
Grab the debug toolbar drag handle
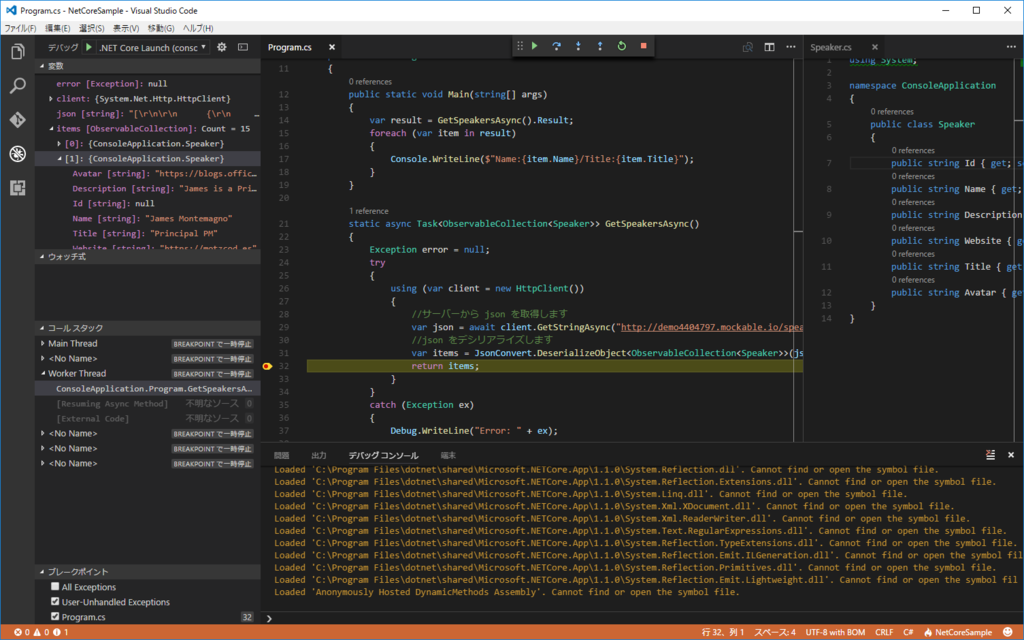pyautogui.click(x=520, y=46)
